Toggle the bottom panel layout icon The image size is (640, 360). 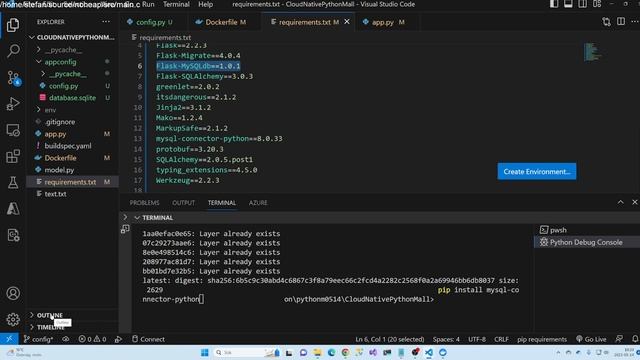point(568,4)
